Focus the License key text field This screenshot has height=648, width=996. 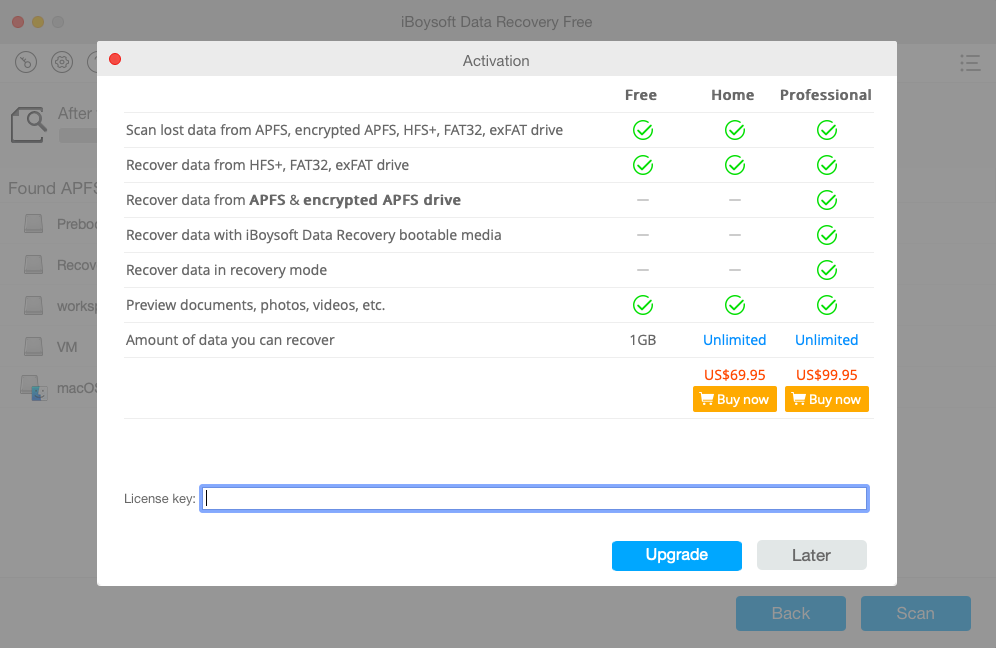pos(534,498)
